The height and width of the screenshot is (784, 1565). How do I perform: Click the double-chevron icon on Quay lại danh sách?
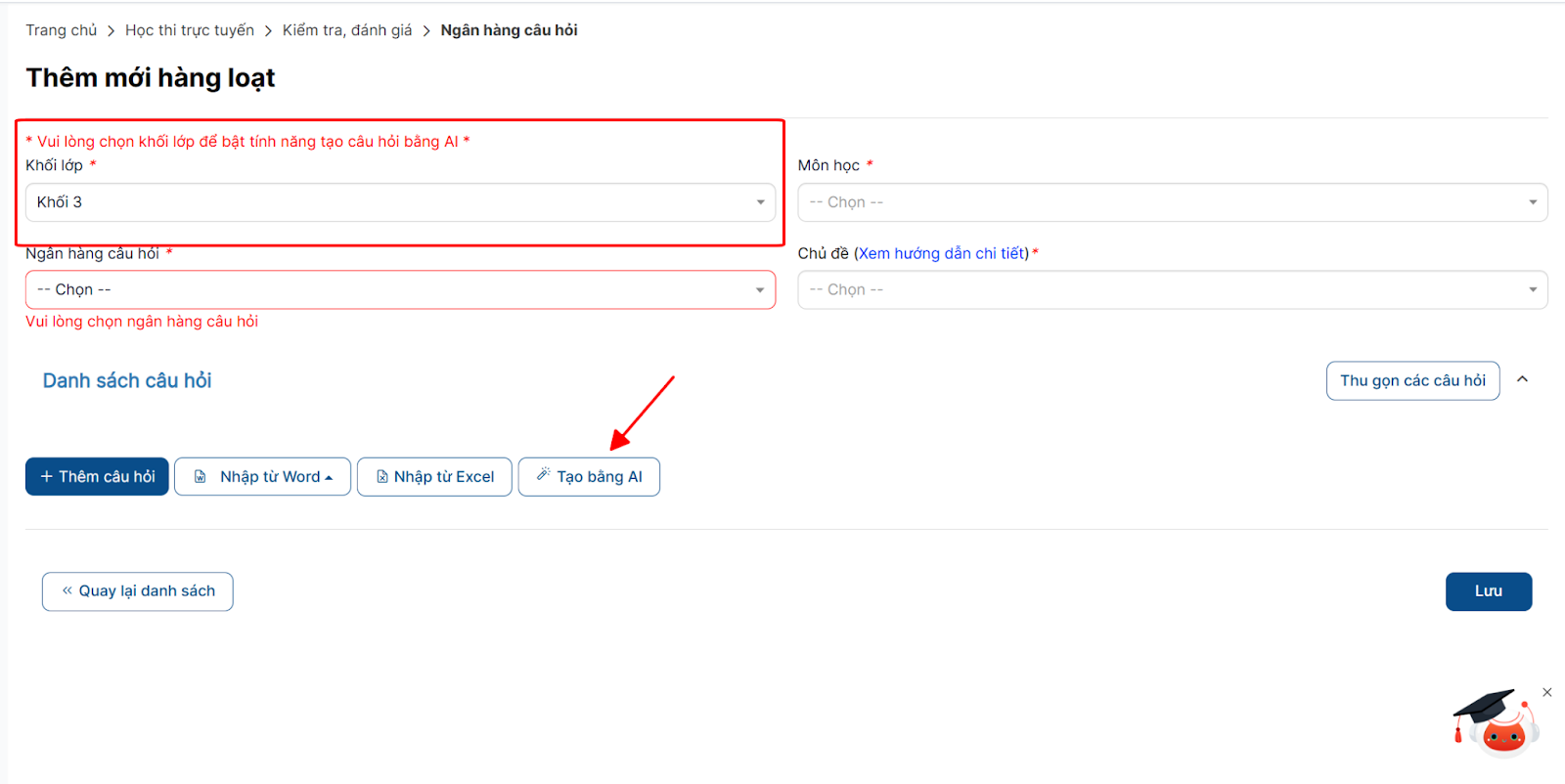[67, 590]
